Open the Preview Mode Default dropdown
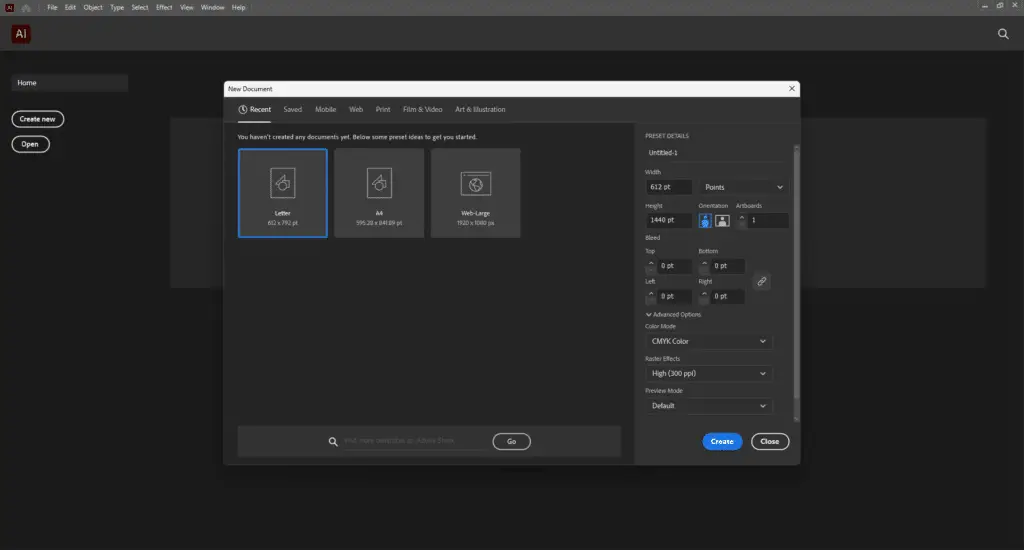The width and height of the screenshot is (1024, 550). (709, 406)
